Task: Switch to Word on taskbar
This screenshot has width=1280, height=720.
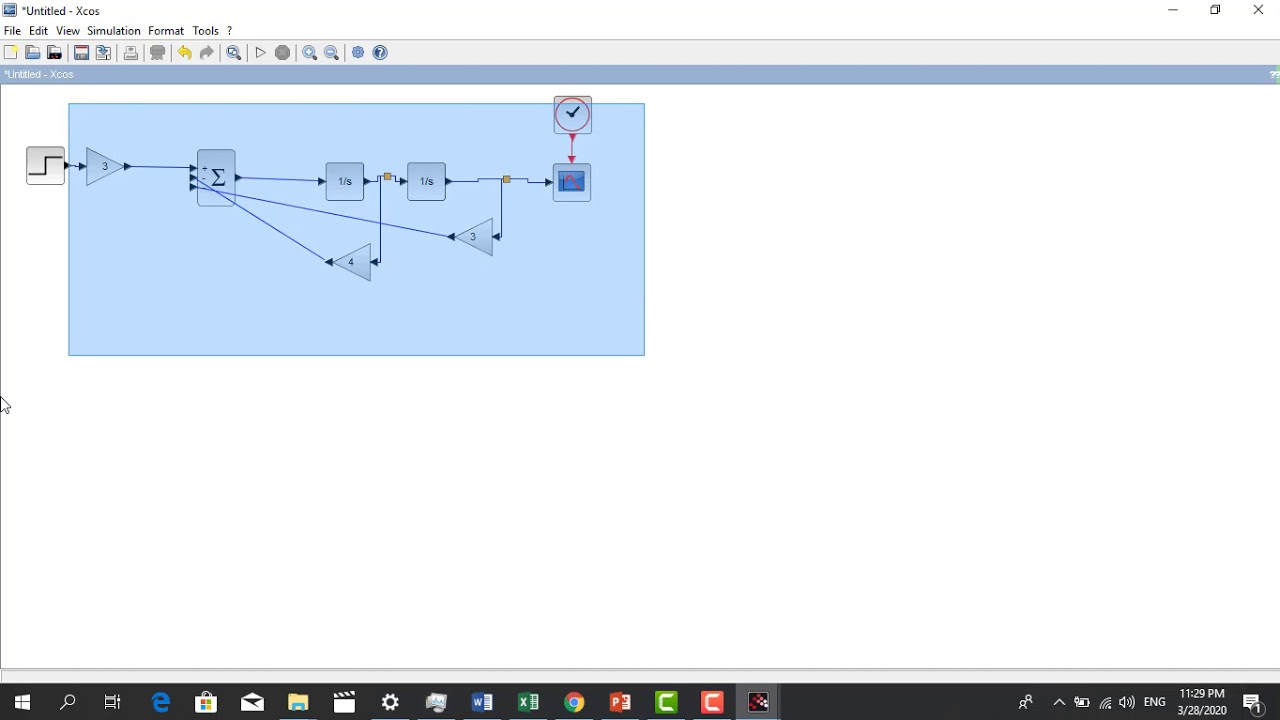Action: pyautogui.click(x=482, y=703)
